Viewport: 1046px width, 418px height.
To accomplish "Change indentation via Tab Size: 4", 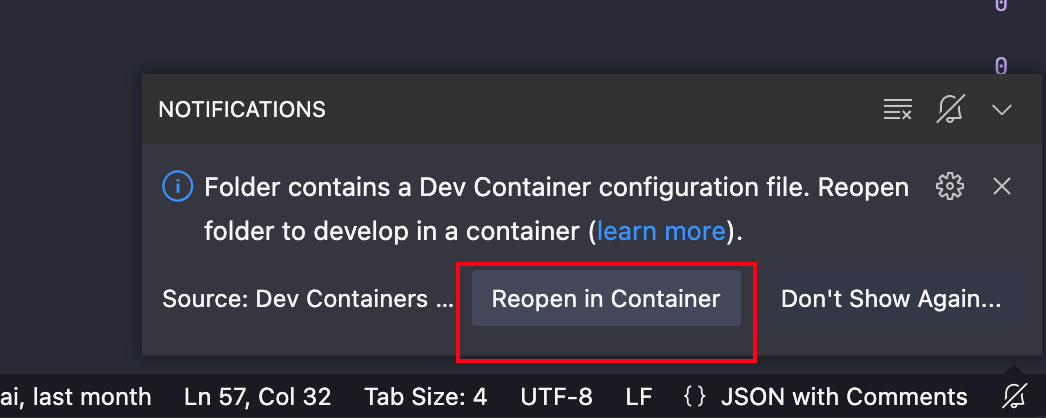I will 426,397.
